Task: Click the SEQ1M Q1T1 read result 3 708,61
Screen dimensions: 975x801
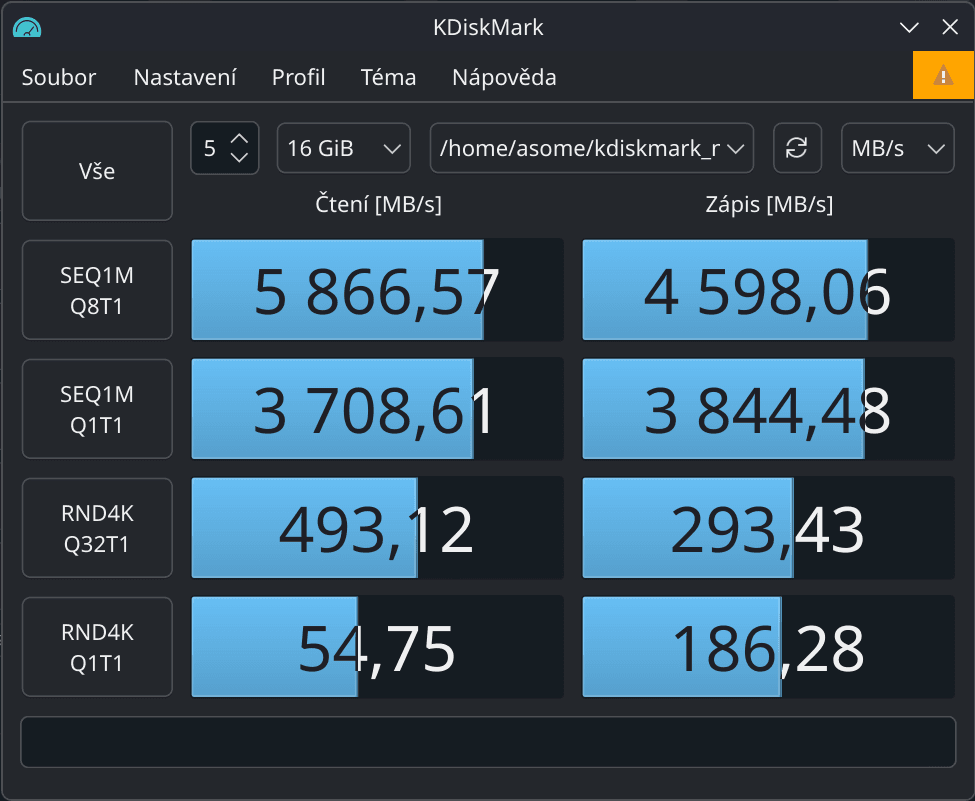Action: click(377, 409)
